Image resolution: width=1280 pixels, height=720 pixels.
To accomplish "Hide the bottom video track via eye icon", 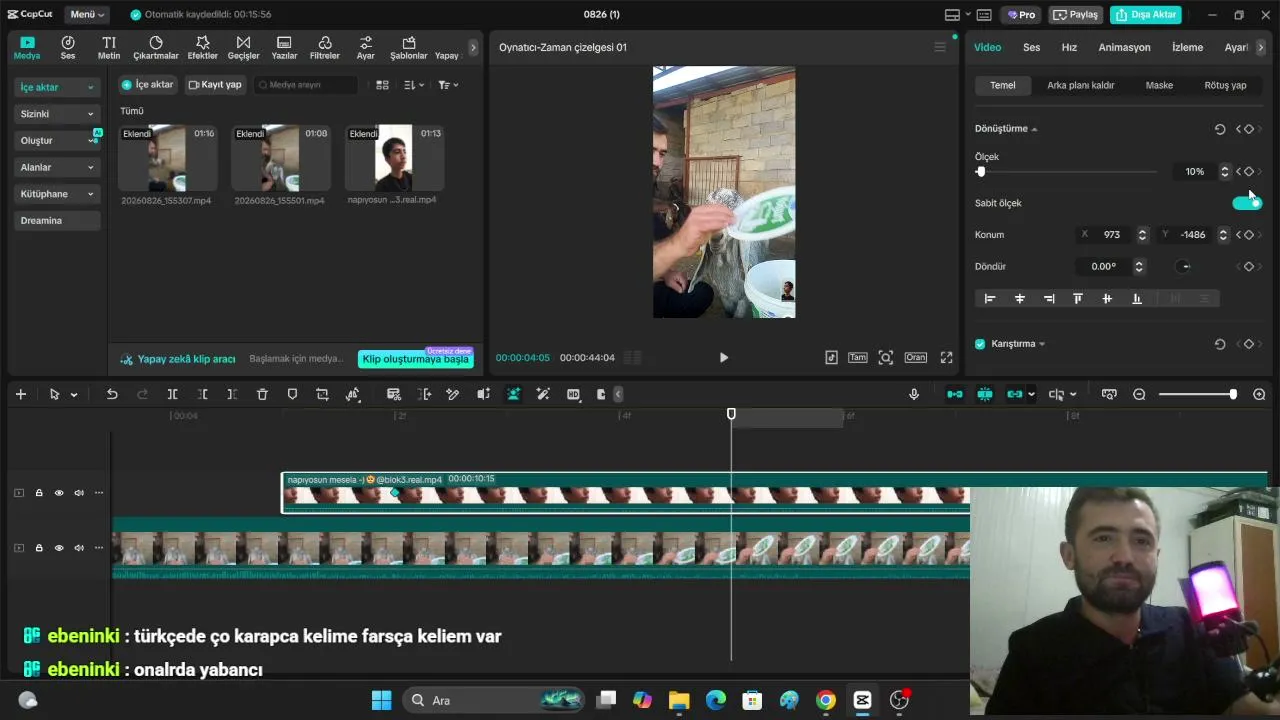I will coord(59,548).
